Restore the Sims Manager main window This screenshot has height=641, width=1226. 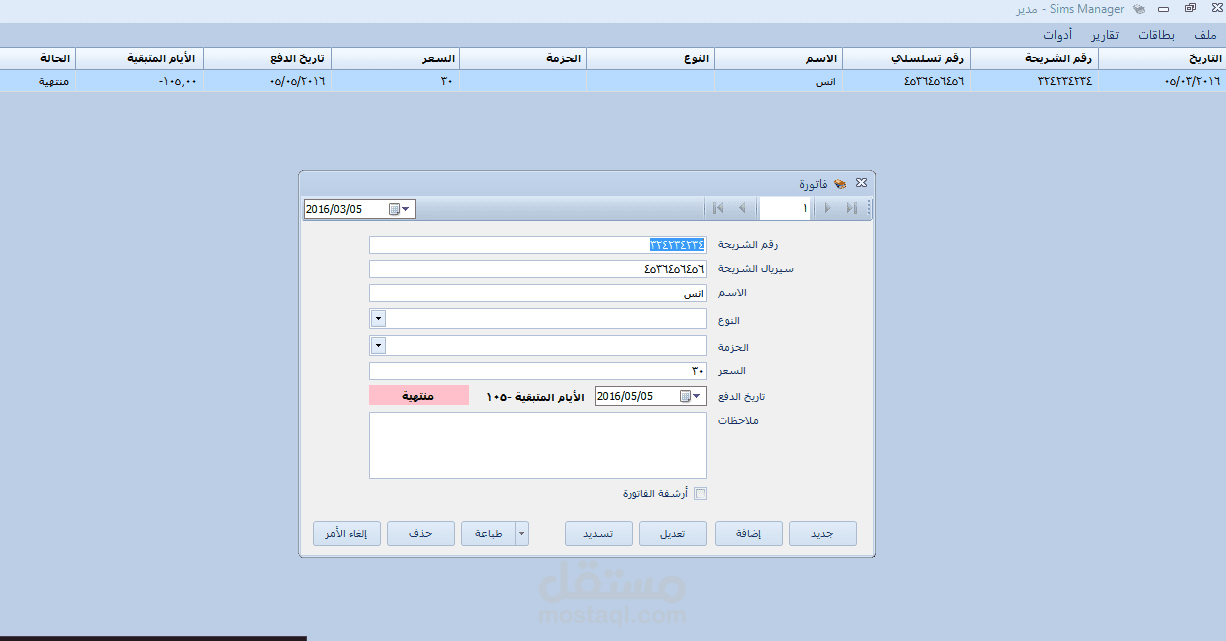pyautogui.click(x=1190, y=9)
